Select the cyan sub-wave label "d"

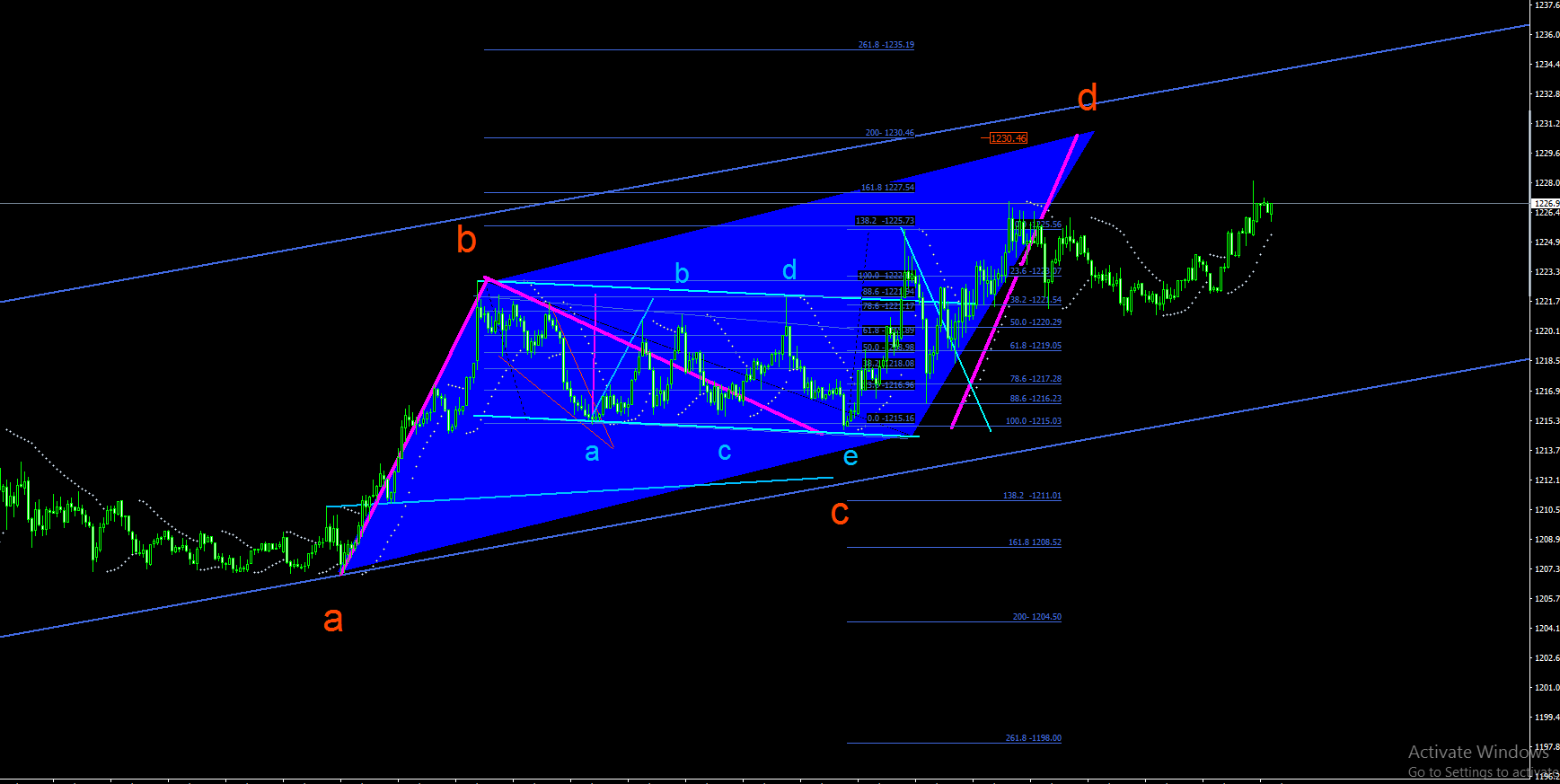pos(789,269)
